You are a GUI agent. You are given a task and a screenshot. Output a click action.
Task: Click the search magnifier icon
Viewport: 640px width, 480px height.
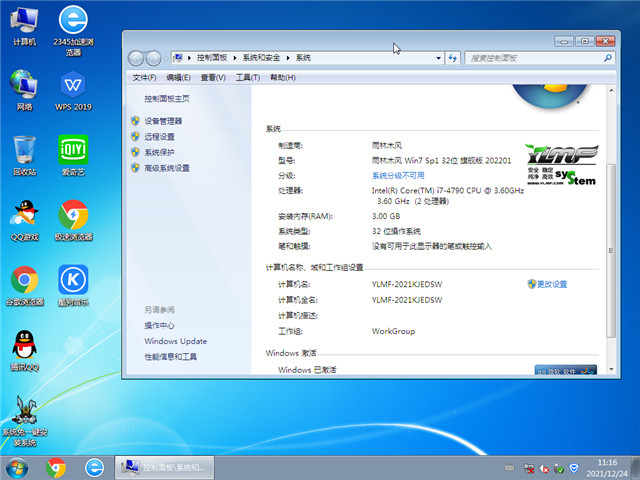(x=608, y=58)
